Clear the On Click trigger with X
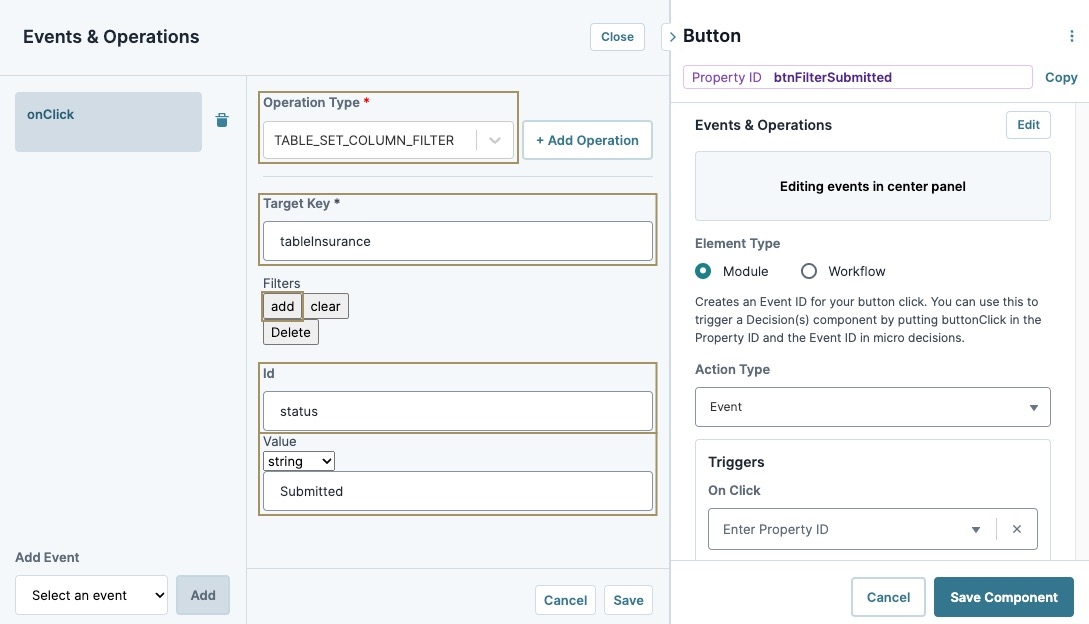The width and height of the screenshot is (1089, 624). (1017, 529)
